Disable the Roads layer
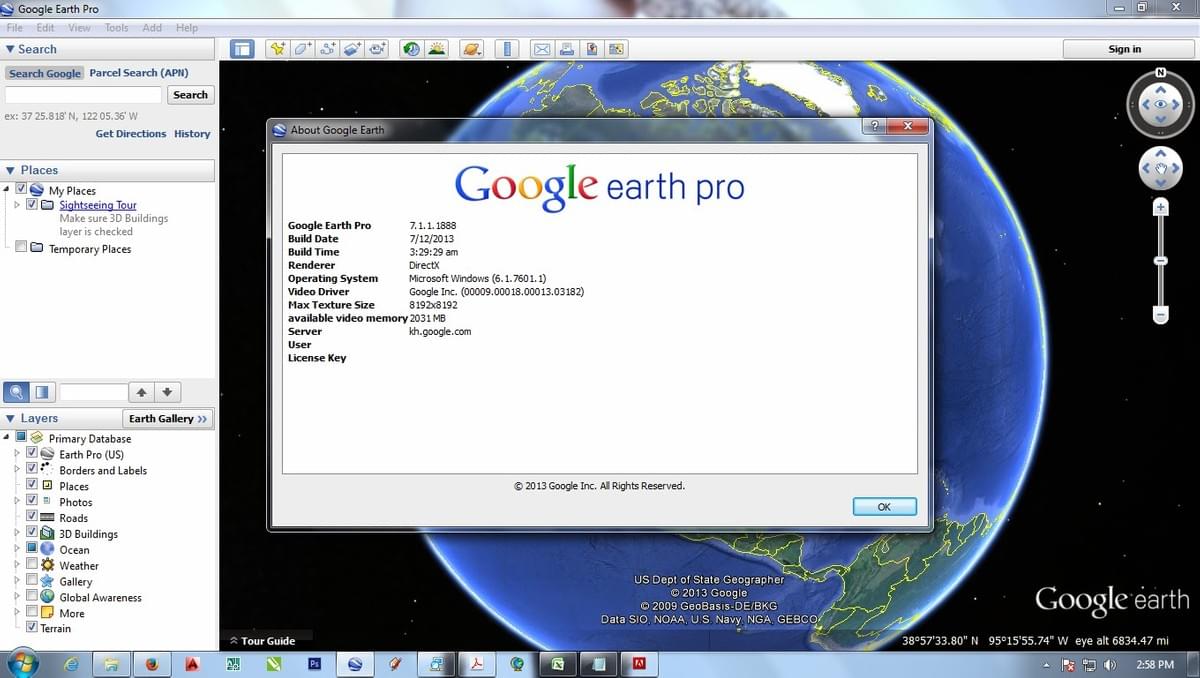1200x678 pixels. pos(33,517)
